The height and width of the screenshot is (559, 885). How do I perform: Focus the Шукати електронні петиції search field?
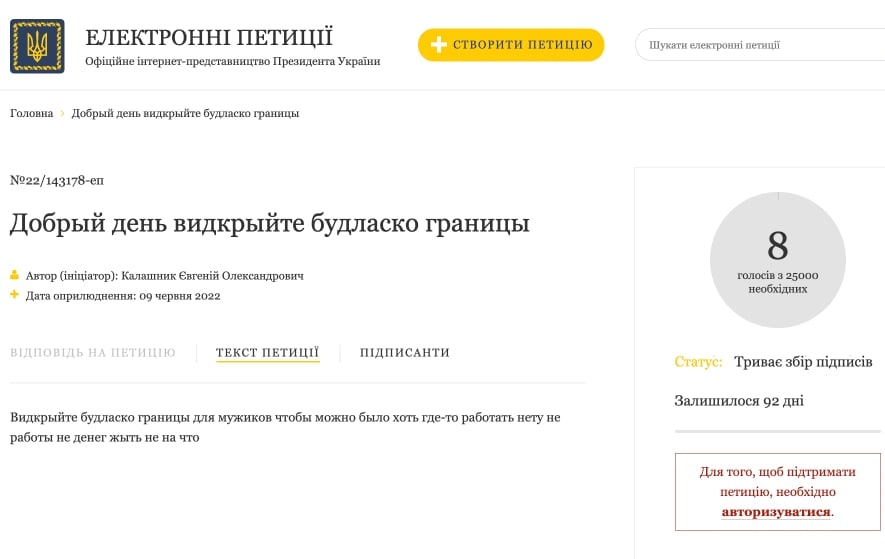(x=760, y=45)
